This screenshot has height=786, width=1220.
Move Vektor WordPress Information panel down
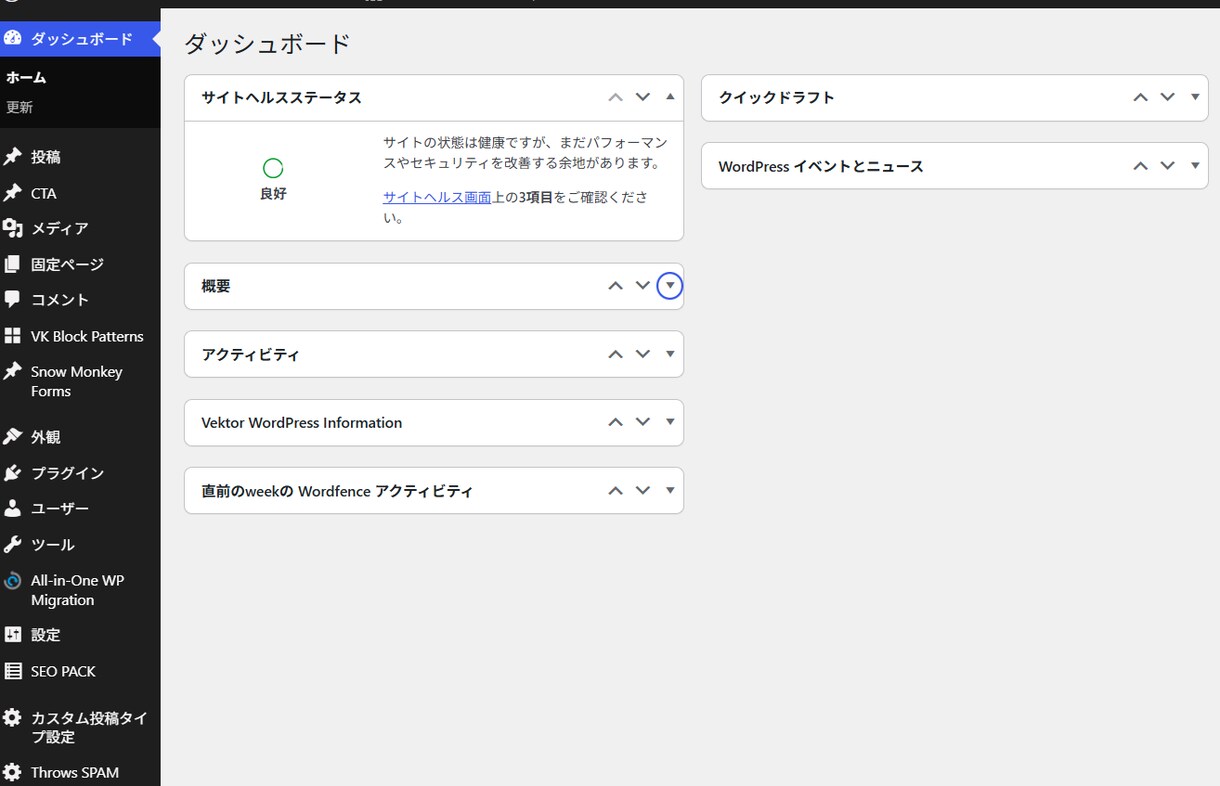pos(643,422)
